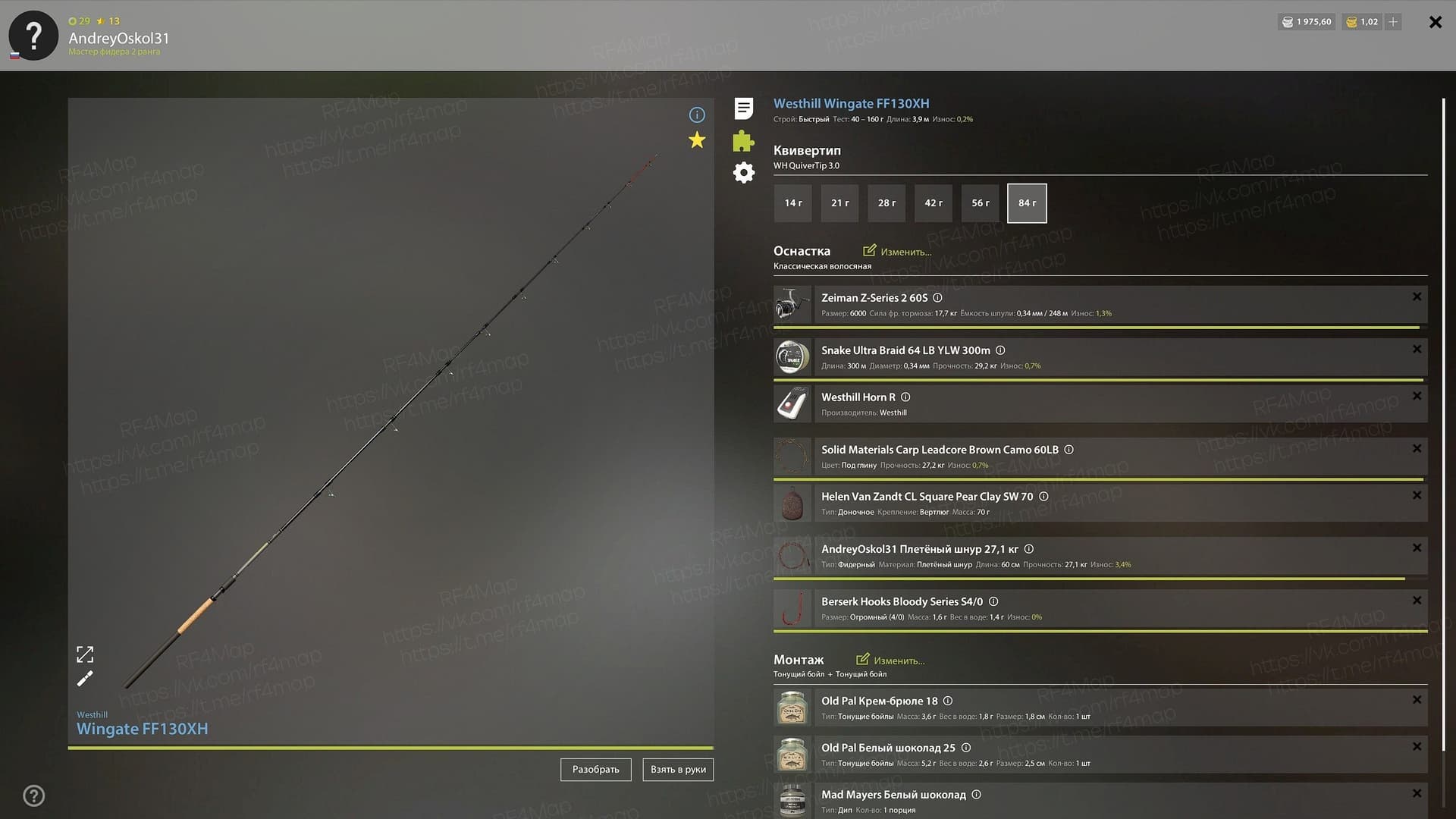
Task: Show info for Zeiman Z-Series 2 60S
Action: [x=937, y=298]
